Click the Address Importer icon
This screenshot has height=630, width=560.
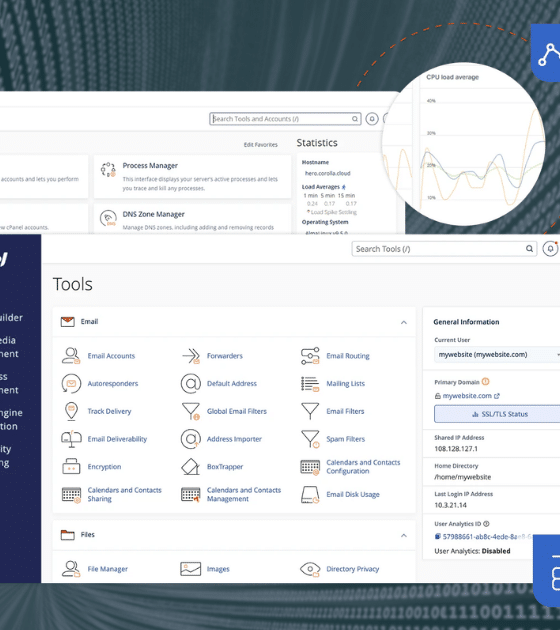(x=191, y=439)
